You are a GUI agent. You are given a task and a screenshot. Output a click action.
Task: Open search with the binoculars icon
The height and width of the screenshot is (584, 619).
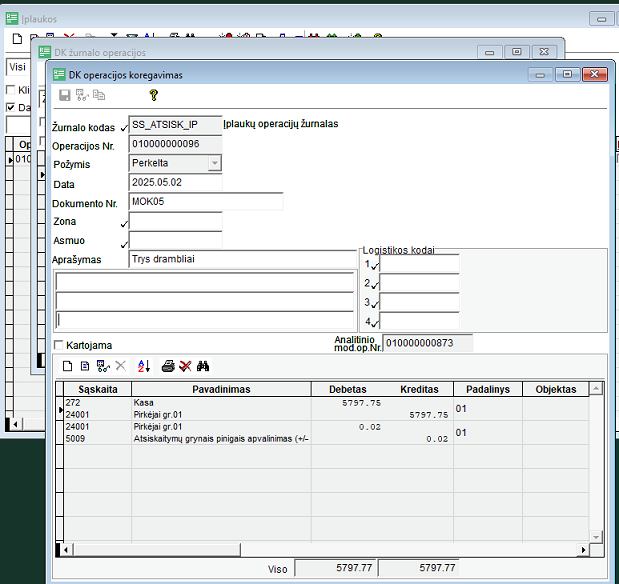pyautogui.click(x=203, y=366)
